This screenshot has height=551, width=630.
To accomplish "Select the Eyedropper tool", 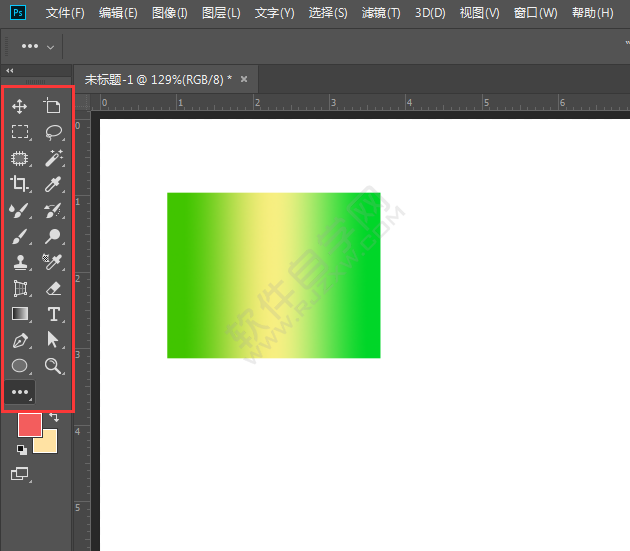I will tap(53, 184).
